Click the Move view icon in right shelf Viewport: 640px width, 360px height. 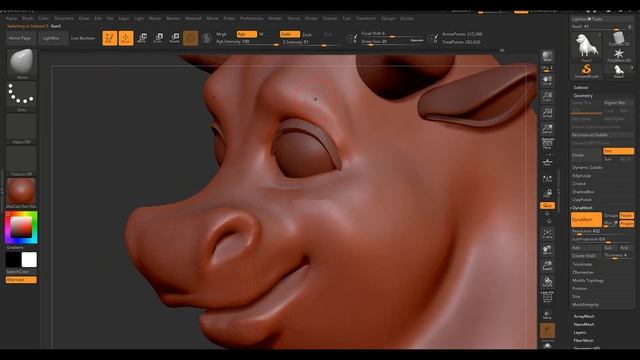[547, 250]
